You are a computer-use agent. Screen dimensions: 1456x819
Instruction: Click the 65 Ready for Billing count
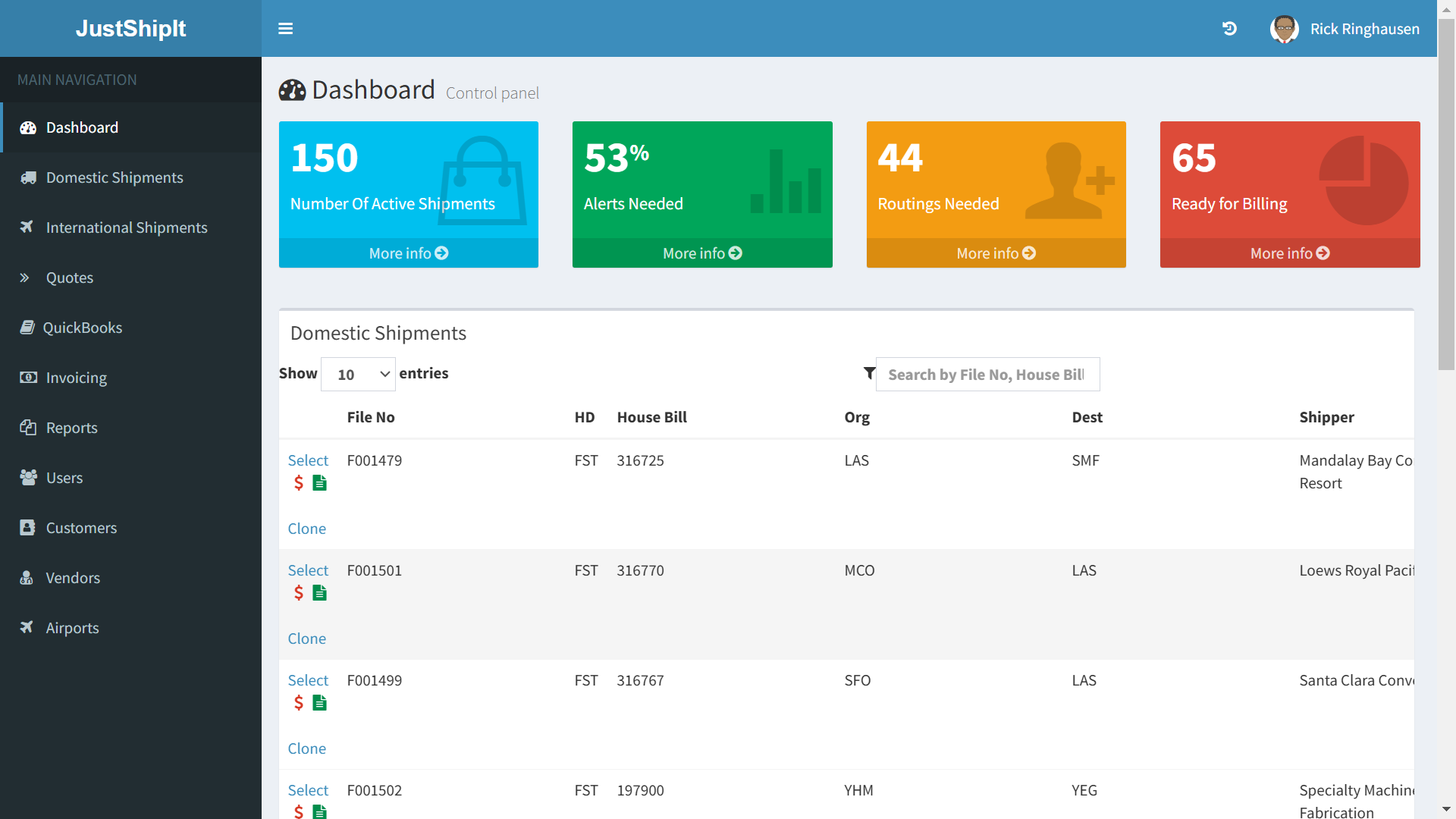(1194, 158)
